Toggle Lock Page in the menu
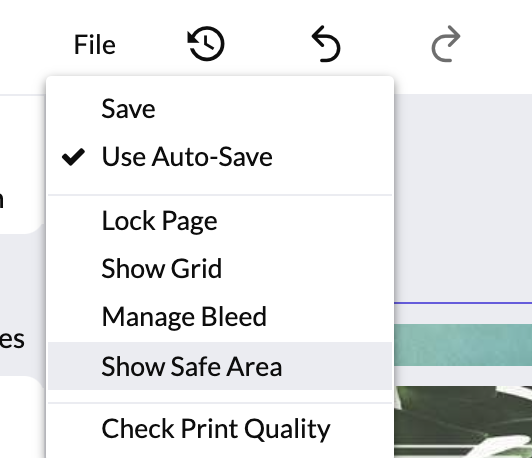 click(x=220, y=221)
